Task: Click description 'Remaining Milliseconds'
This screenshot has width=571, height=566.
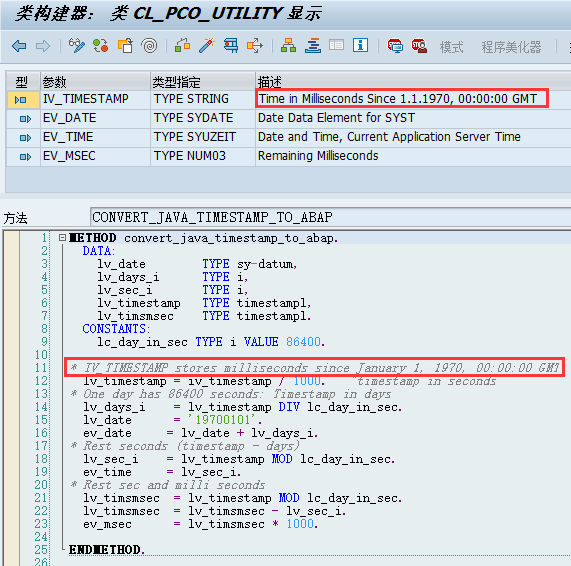Action: [x=318, y=156]
